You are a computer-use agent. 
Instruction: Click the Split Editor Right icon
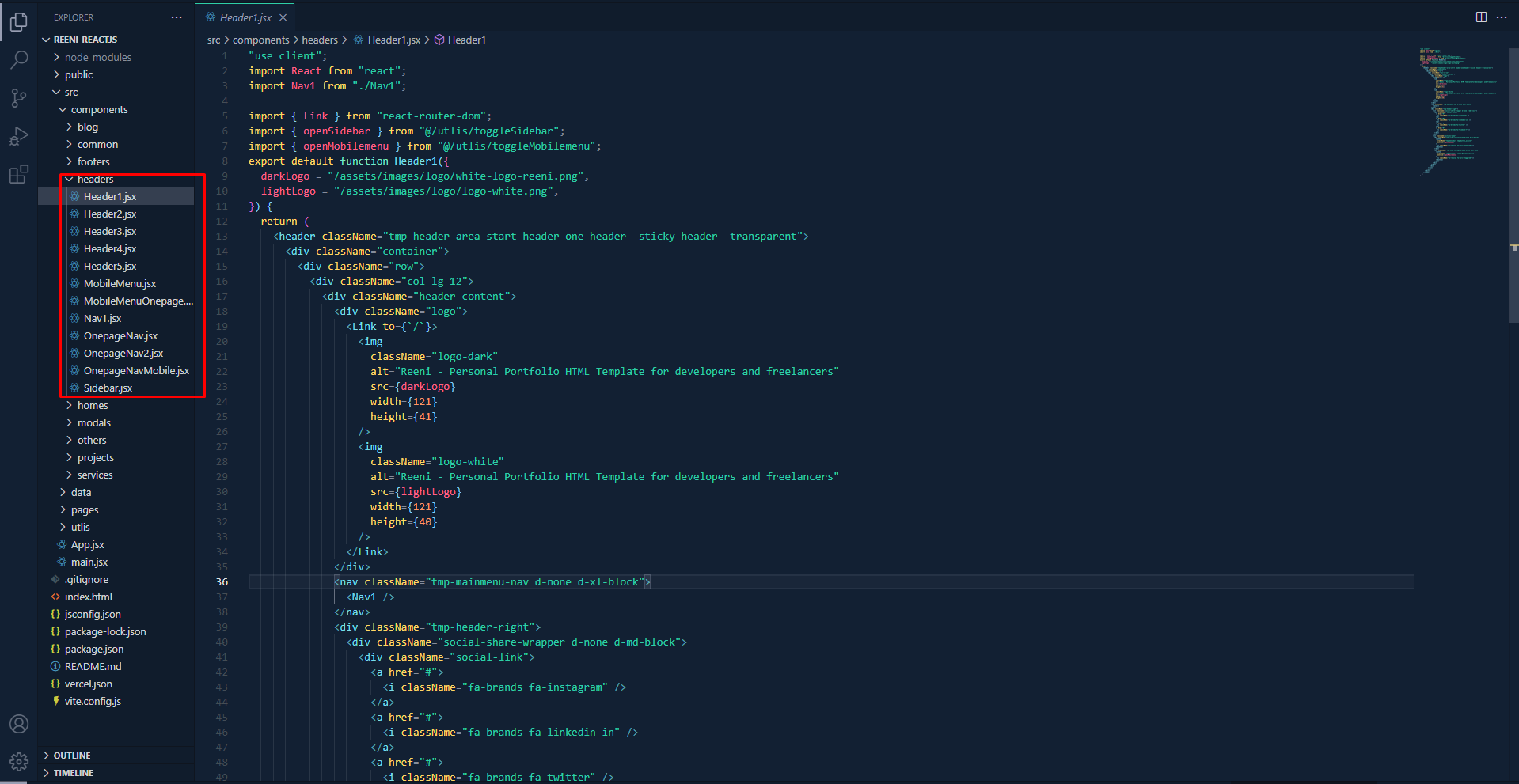1481,17
